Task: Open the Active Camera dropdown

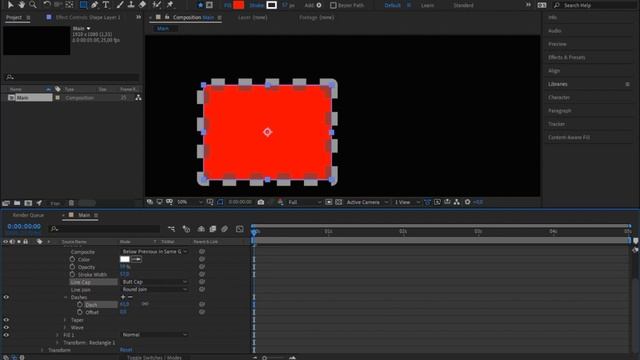Action: [x=367, y=202]
